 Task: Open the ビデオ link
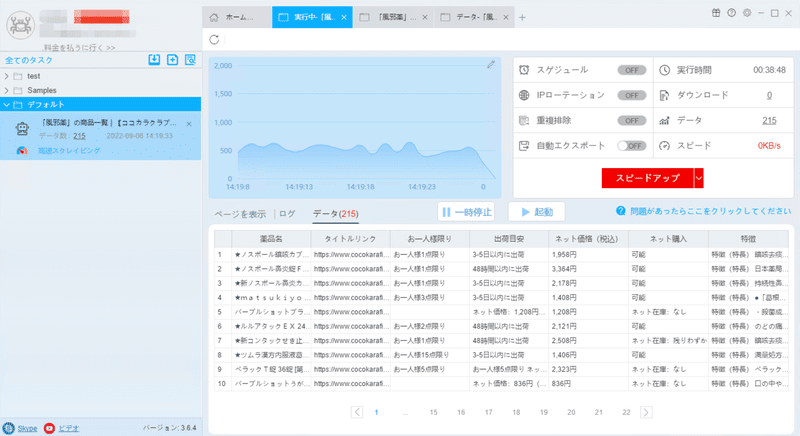(68, 428)
